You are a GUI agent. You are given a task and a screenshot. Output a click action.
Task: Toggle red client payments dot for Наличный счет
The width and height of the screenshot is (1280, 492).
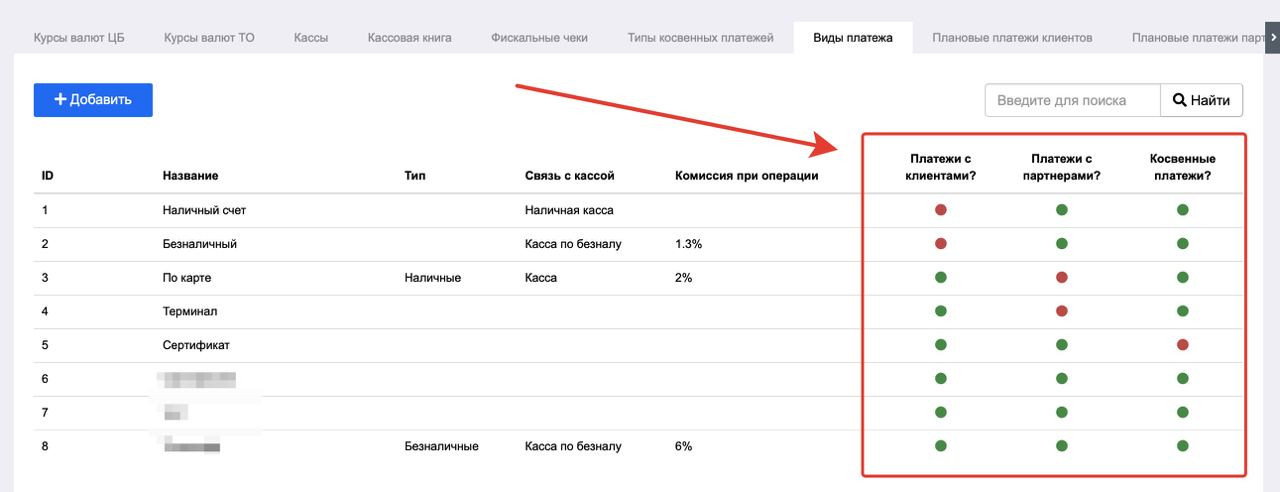click(x=941, y=210)
